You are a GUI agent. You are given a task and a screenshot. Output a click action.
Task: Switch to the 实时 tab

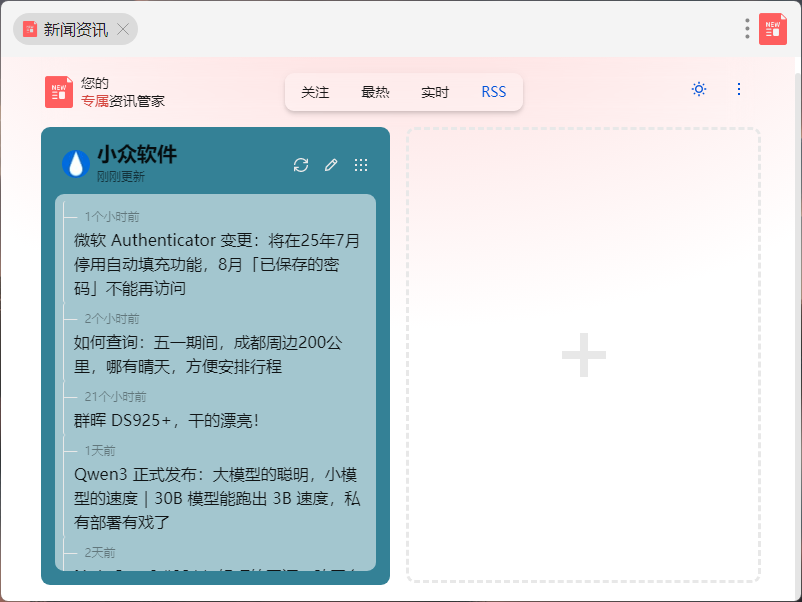tap(435, 92)
